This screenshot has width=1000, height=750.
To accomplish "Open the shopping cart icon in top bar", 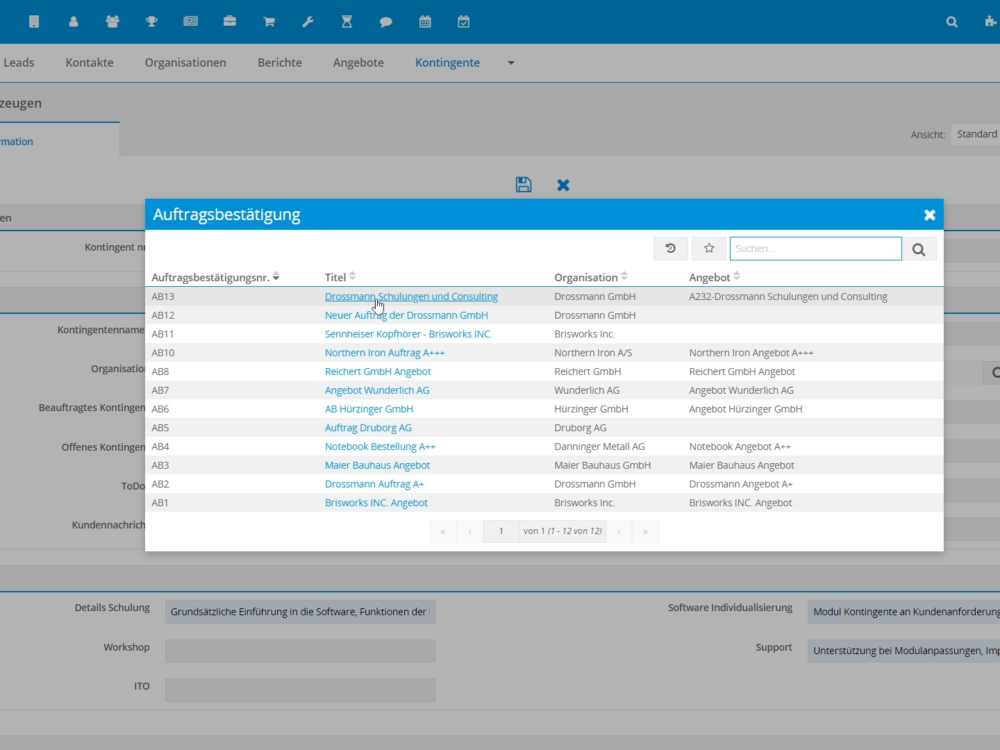I will pyautogui.click(x=269, y=21).
